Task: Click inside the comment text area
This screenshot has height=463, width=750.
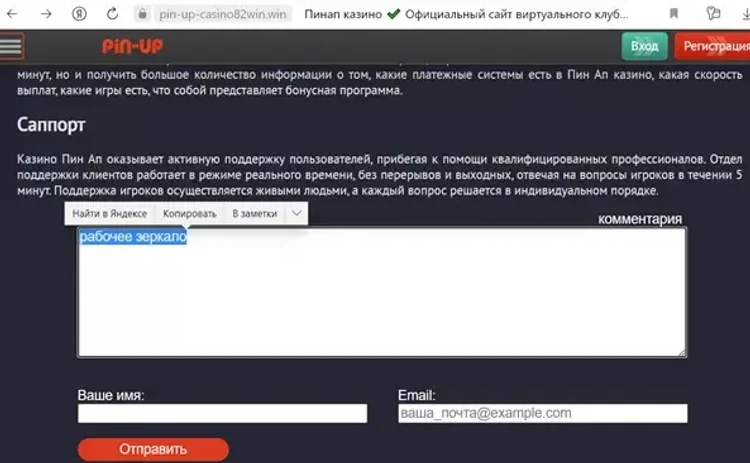Action: [x=382, y=292]
